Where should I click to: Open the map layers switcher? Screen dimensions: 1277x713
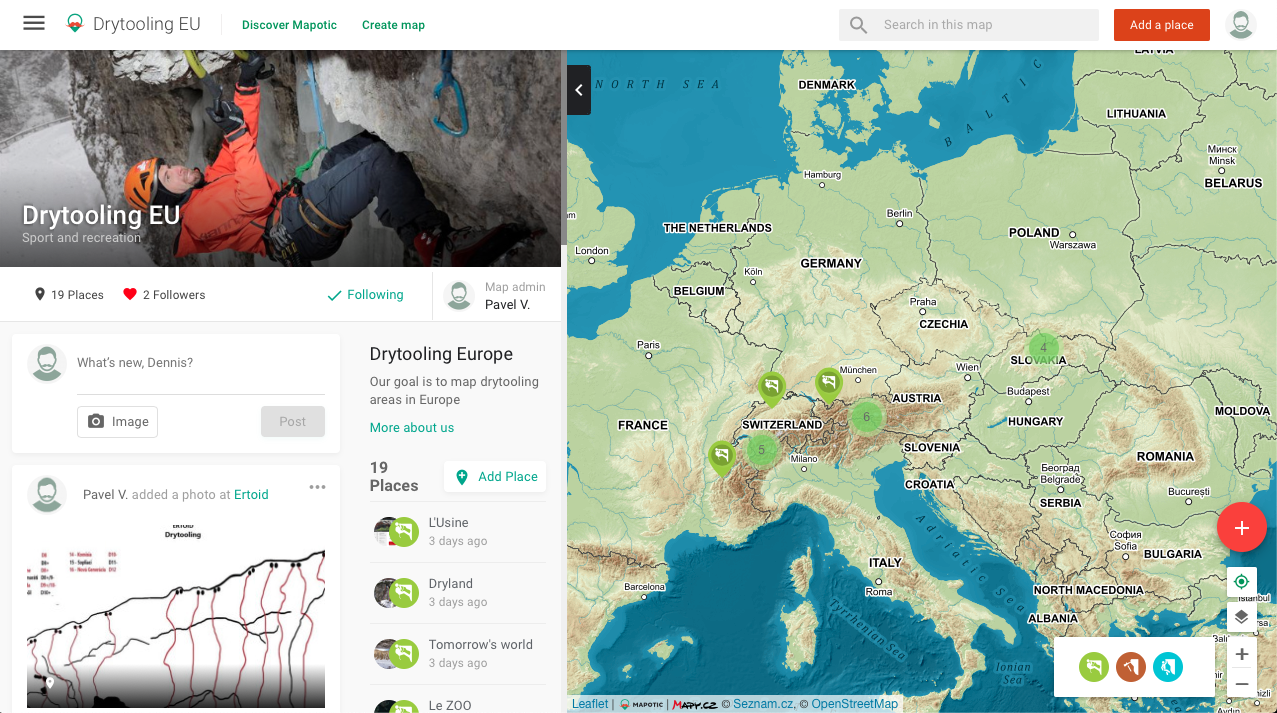click(1241, 617)
